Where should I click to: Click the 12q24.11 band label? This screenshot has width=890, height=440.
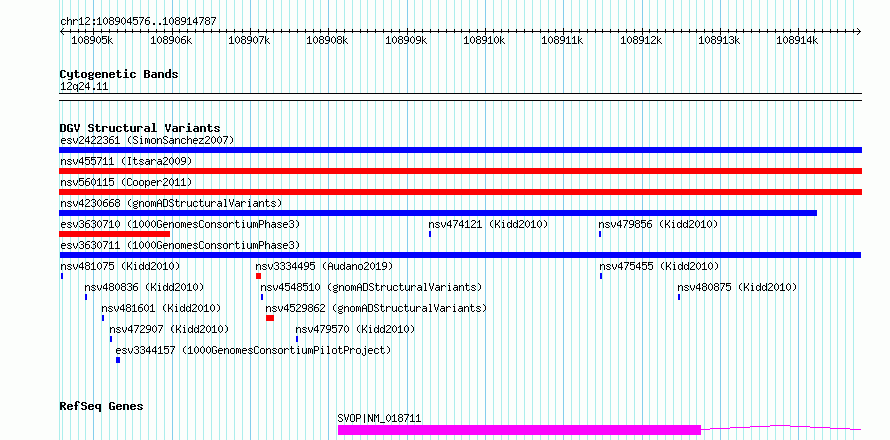pos(84,86)
